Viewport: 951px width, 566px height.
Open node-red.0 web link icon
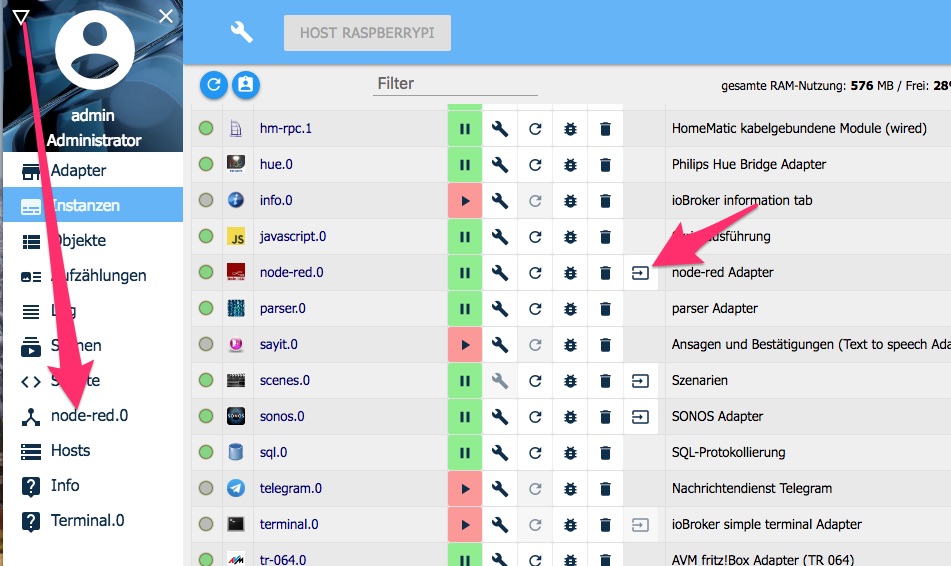click(x=640, y=273)
